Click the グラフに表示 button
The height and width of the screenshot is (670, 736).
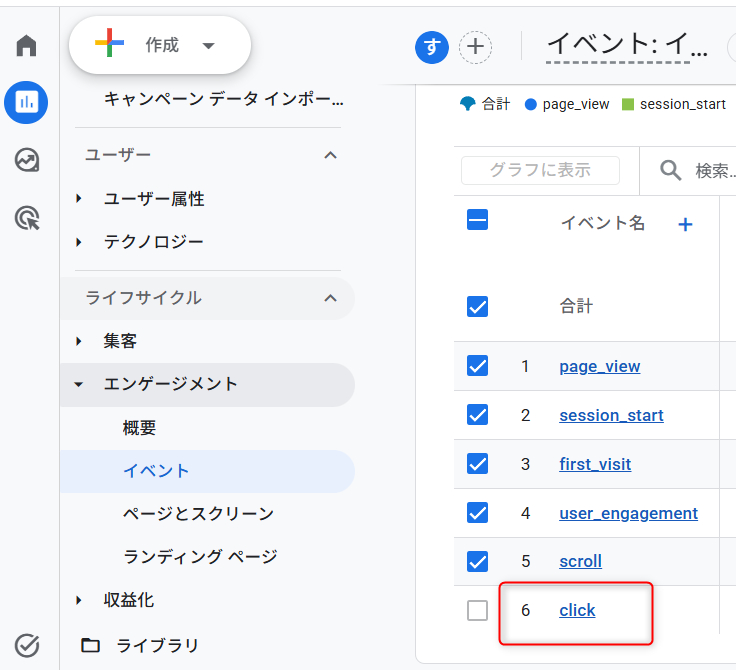click(x=540, y=170)
